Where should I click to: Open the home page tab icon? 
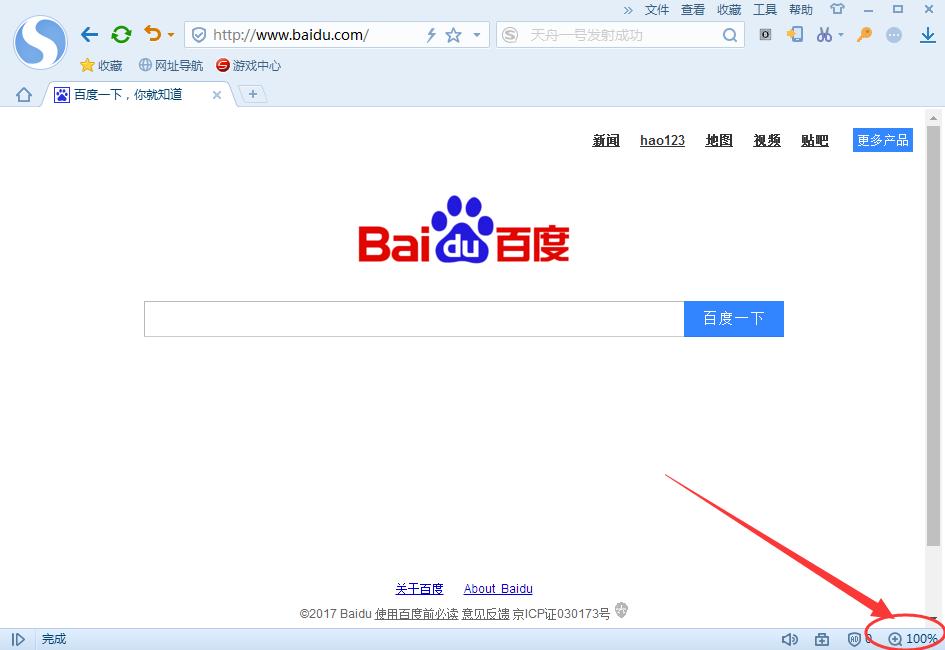point(24,95)
